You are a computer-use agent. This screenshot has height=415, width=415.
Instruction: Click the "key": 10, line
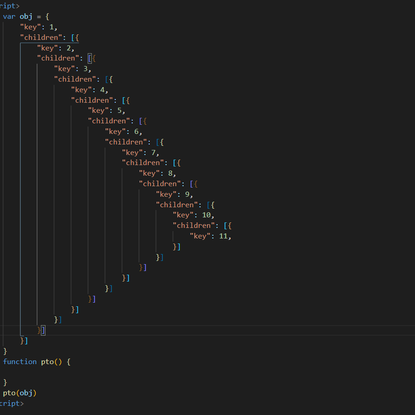pyautogui.click(x=194, y=215)
